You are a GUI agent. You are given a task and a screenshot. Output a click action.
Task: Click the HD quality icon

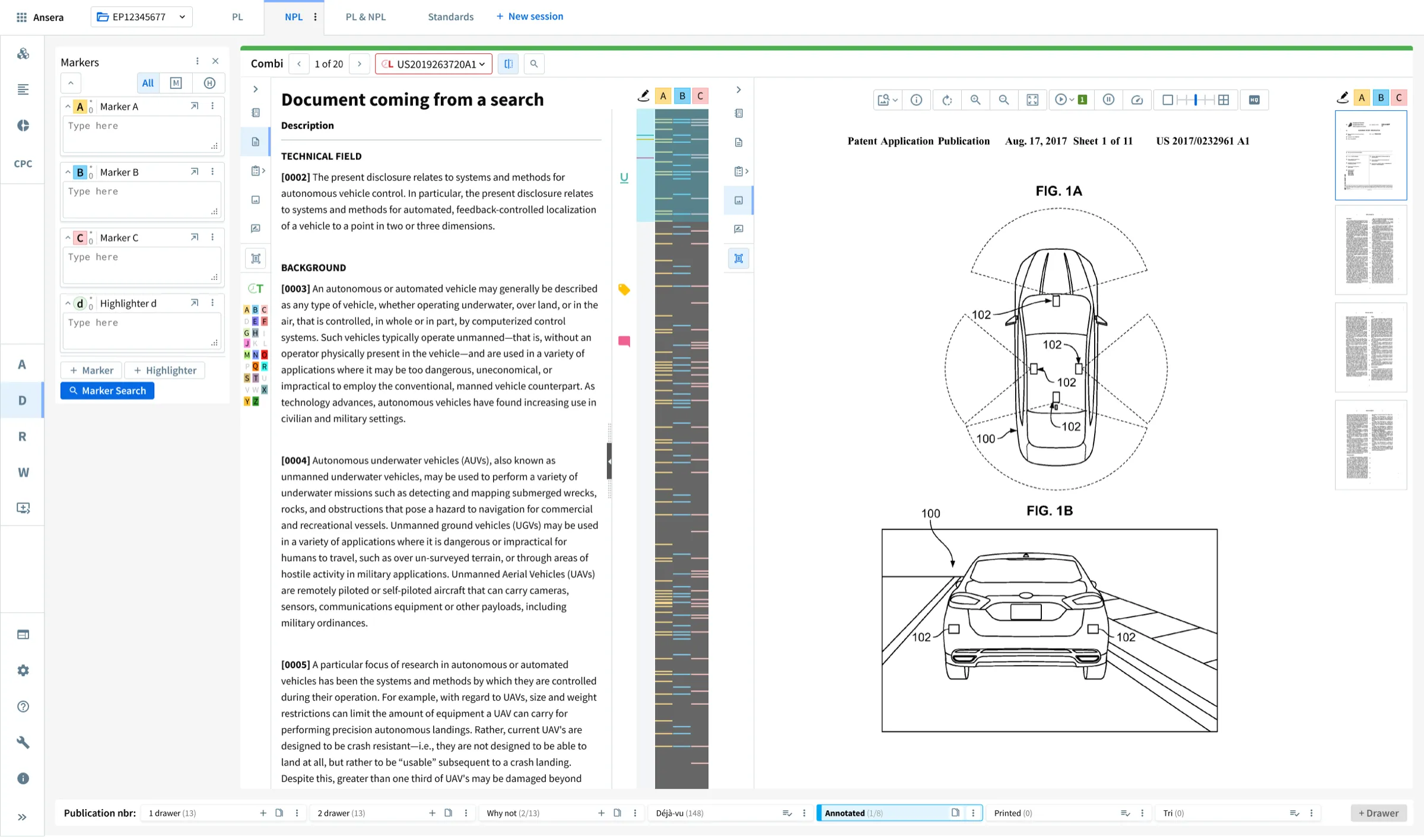click(x=1254, y=100)
